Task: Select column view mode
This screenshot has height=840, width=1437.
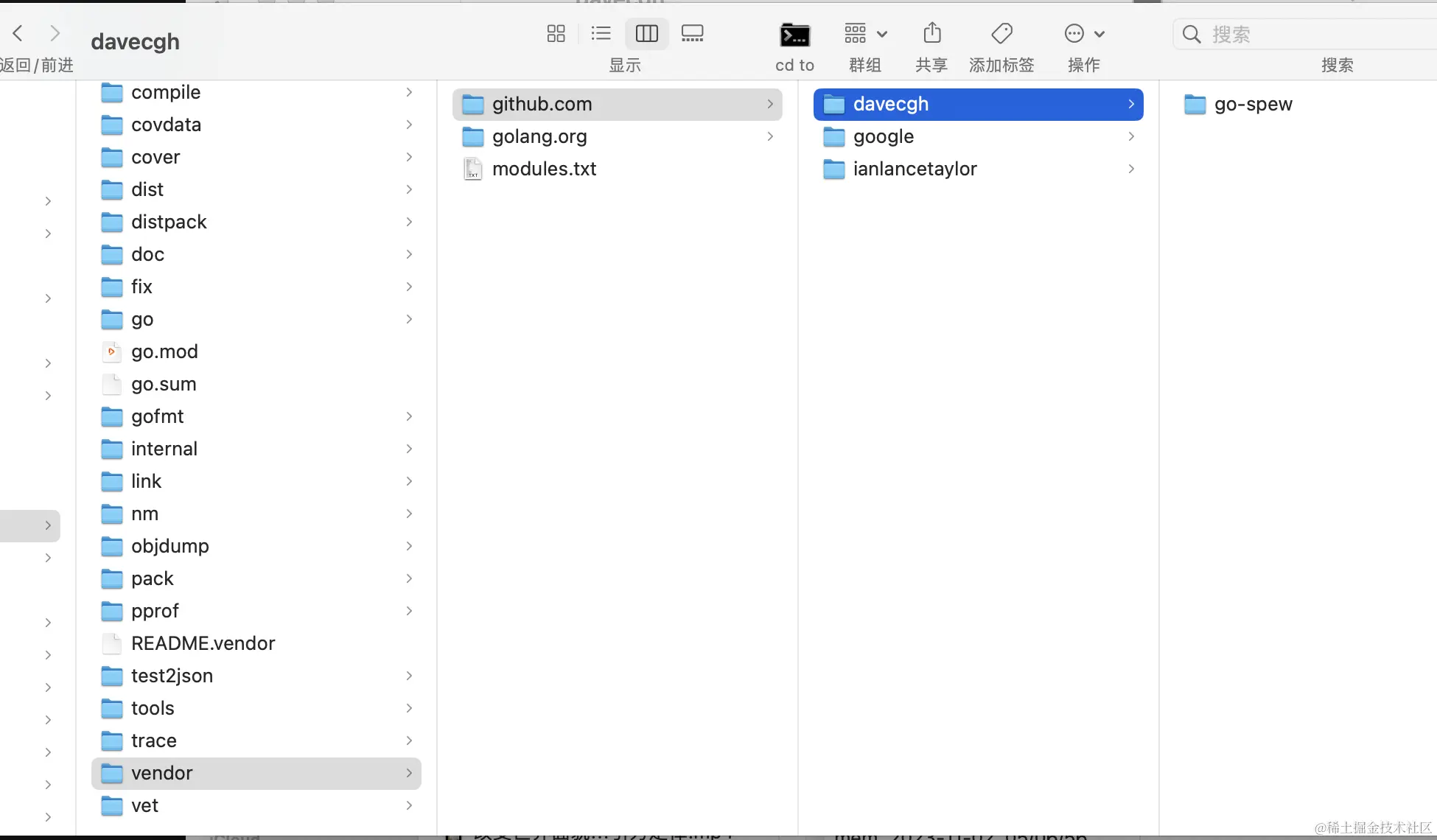Action: tap(646, 34)
